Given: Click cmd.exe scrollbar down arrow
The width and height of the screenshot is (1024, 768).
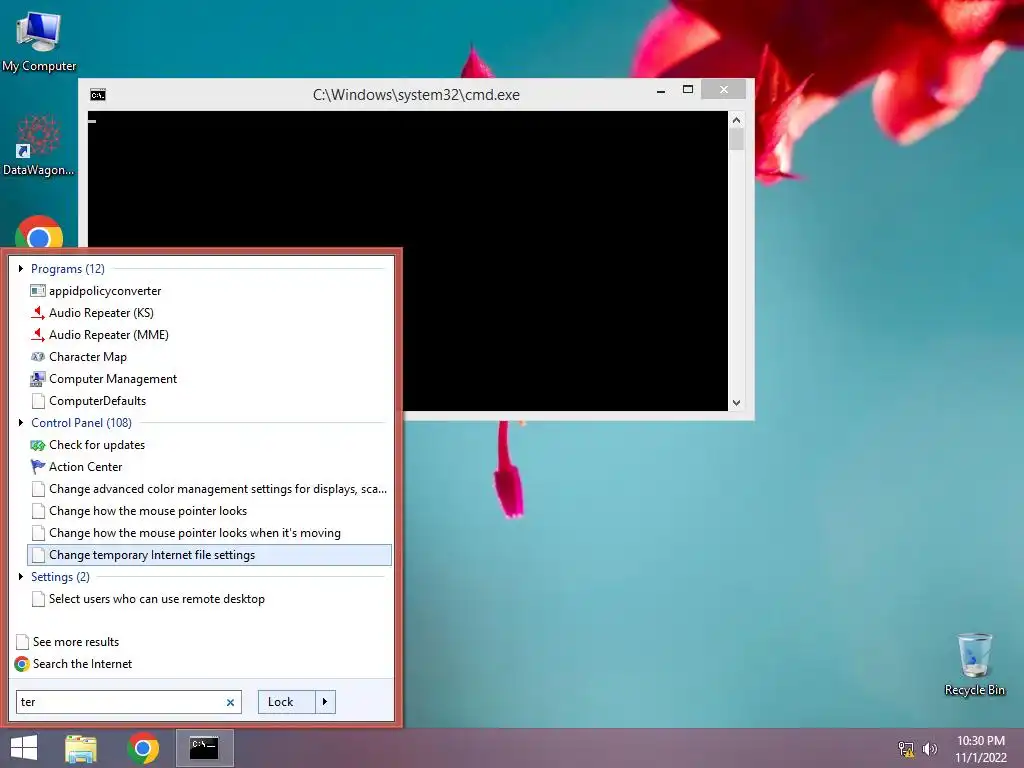Looking at the screenshot, I should [x=737, y=403].
